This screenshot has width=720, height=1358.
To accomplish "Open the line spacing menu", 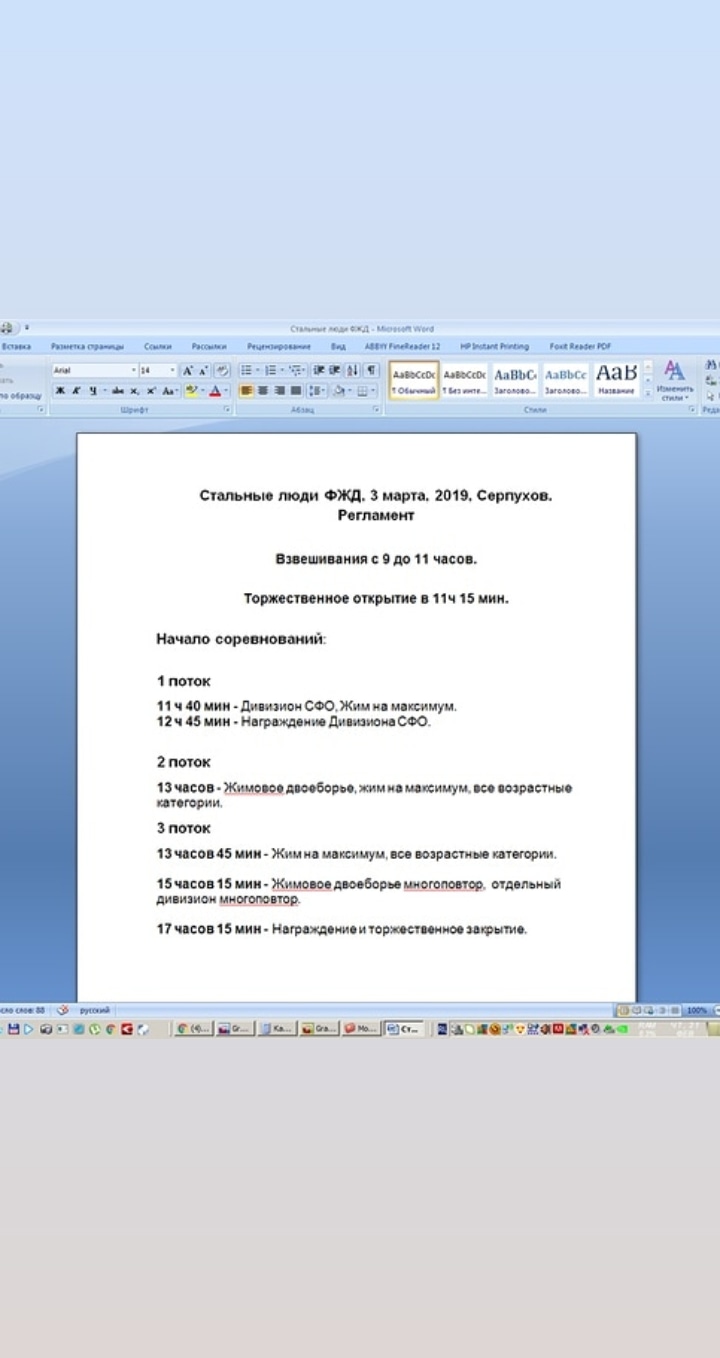I will click(x=317, y=391).
